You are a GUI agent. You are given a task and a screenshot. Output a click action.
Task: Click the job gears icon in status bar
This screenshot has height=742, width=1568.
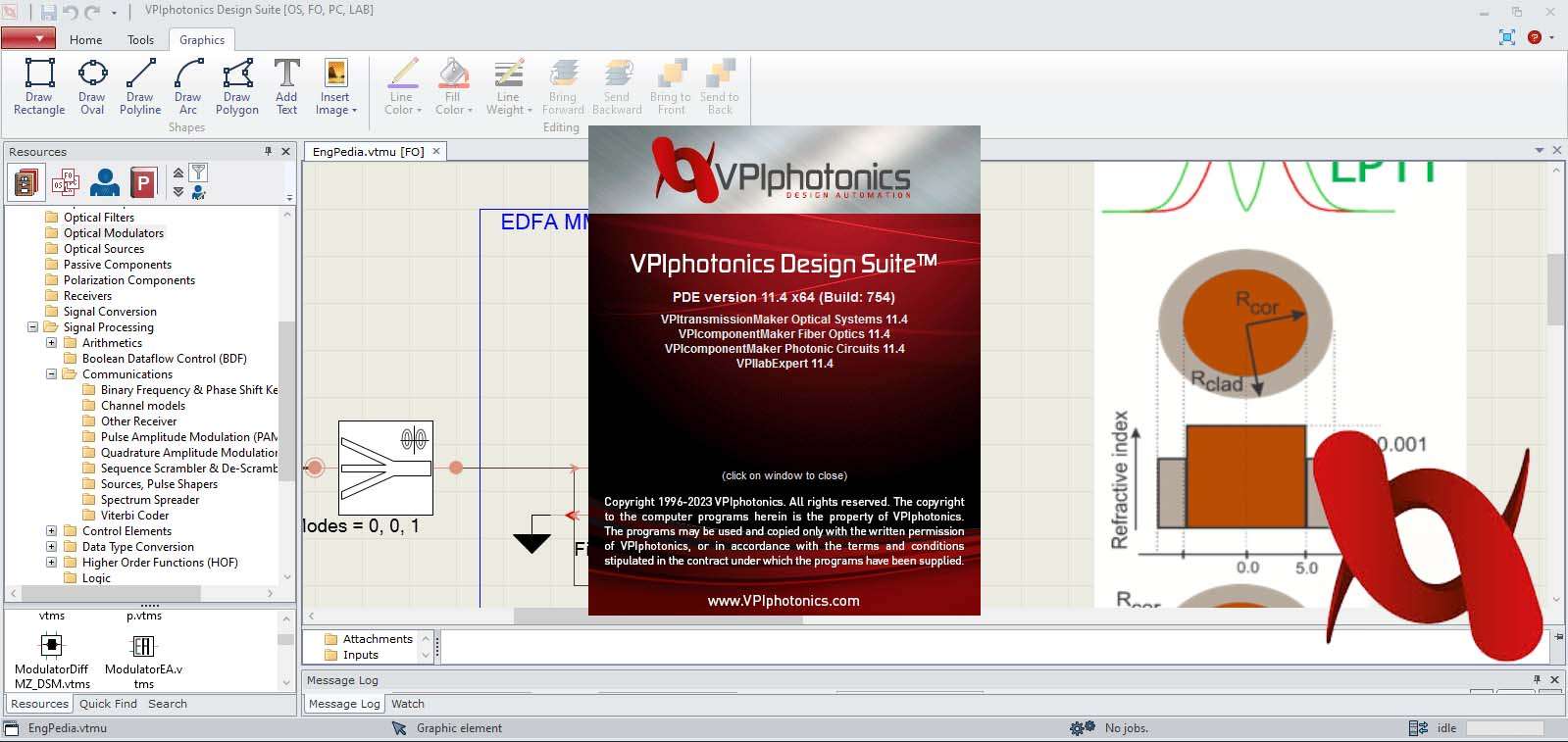pyautogui.click(x=1083, y=728)
